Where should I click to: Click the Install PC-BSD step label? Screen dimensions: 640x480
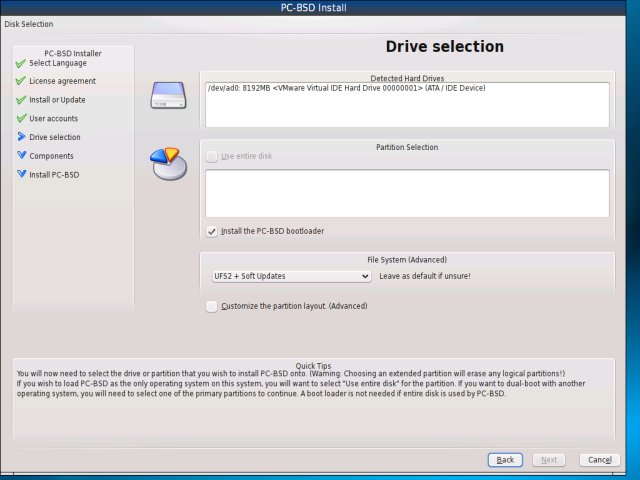click(x=54, y=175)
